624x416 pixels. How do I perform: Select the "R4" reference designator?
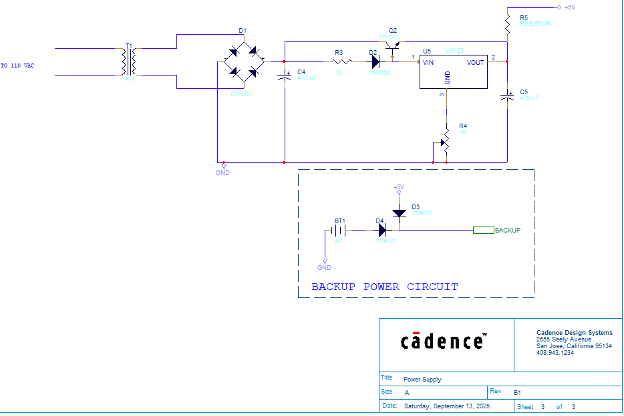click(x=463, y=126)
